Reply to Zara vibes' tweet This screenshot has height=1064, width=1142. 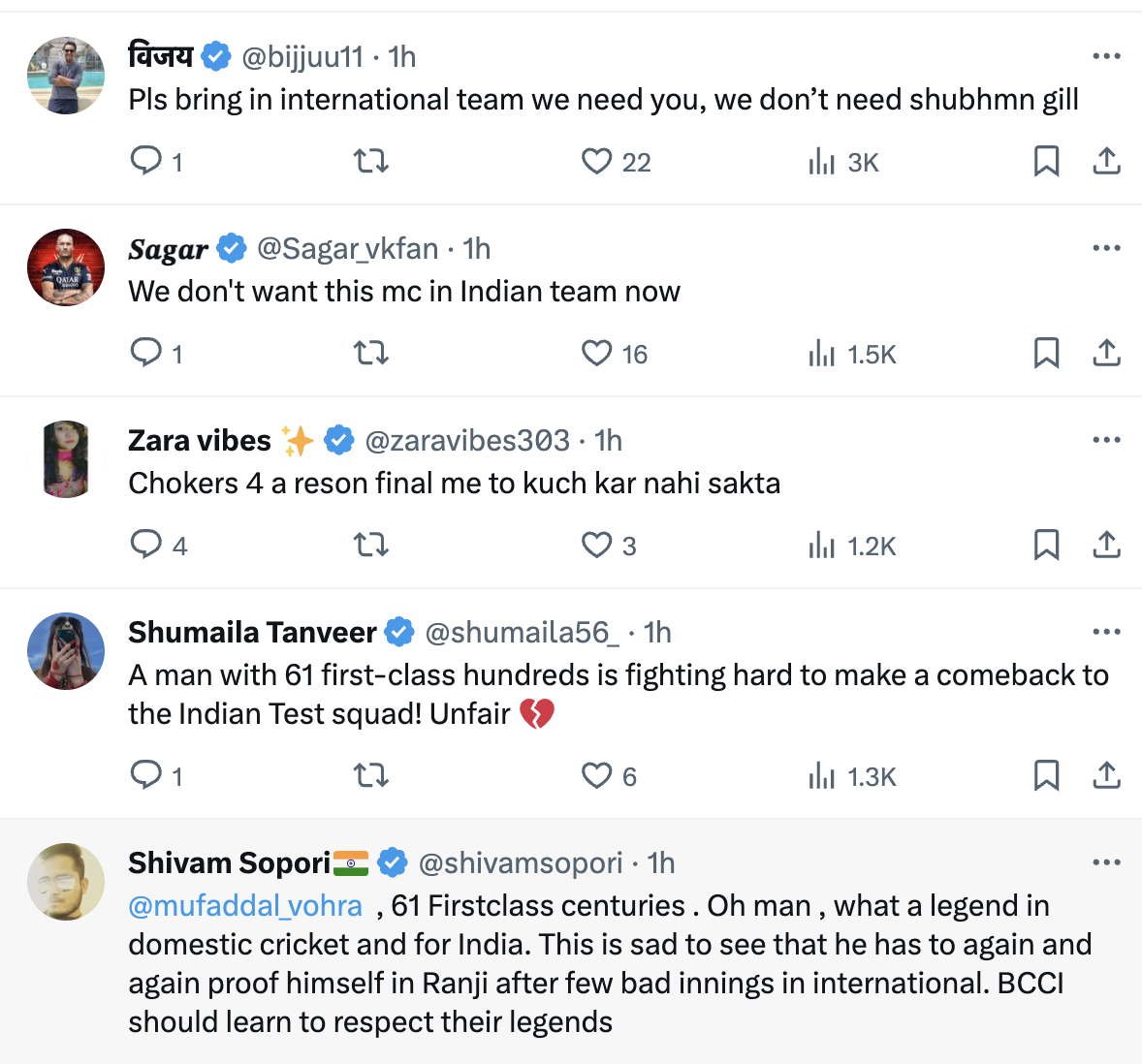pos(146,545)
